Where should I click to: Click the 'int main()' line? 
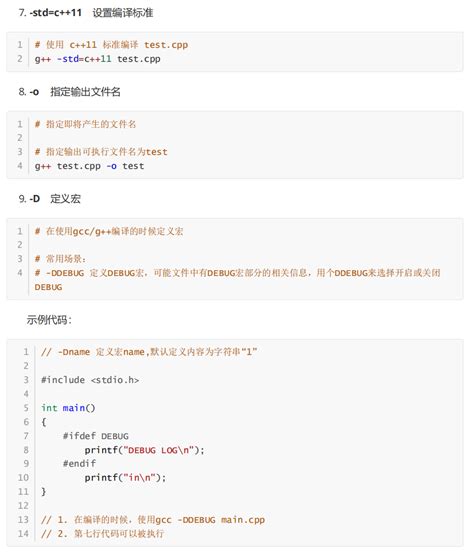point(68,408)
